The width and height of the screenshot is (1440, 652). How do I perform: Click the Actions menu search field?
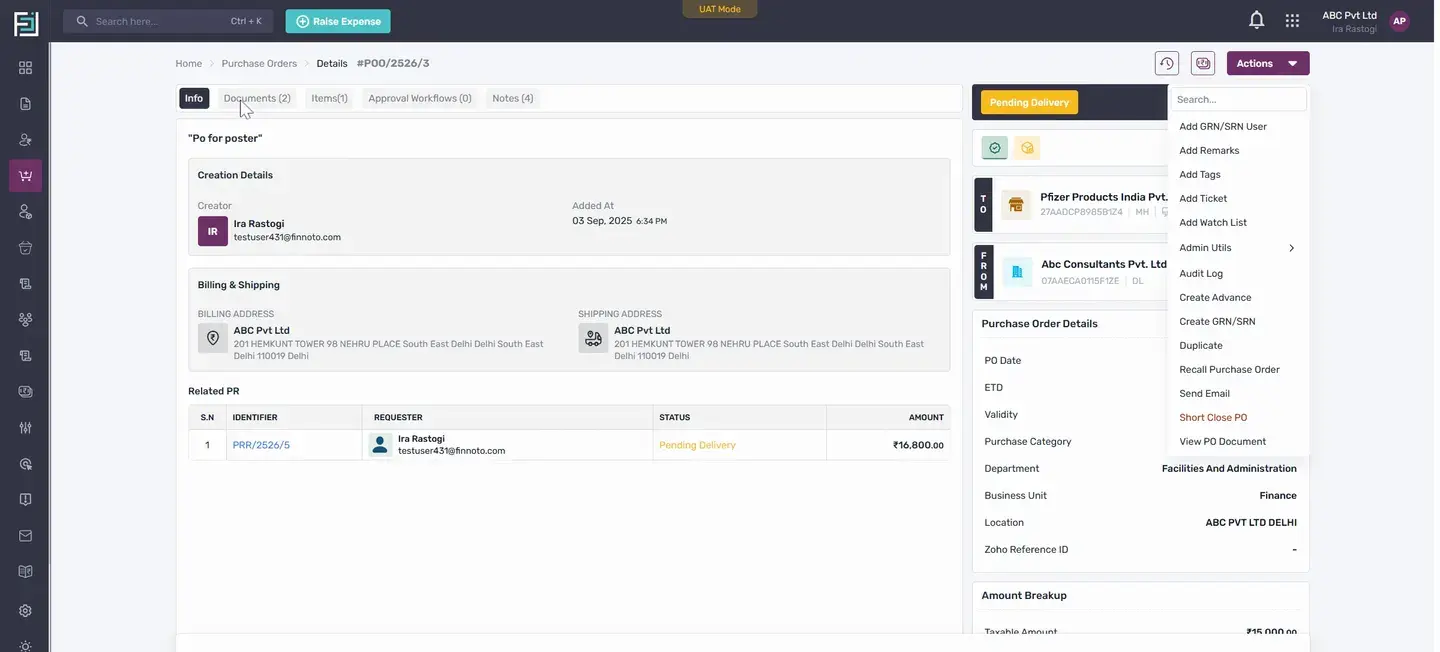(1238, 99)
